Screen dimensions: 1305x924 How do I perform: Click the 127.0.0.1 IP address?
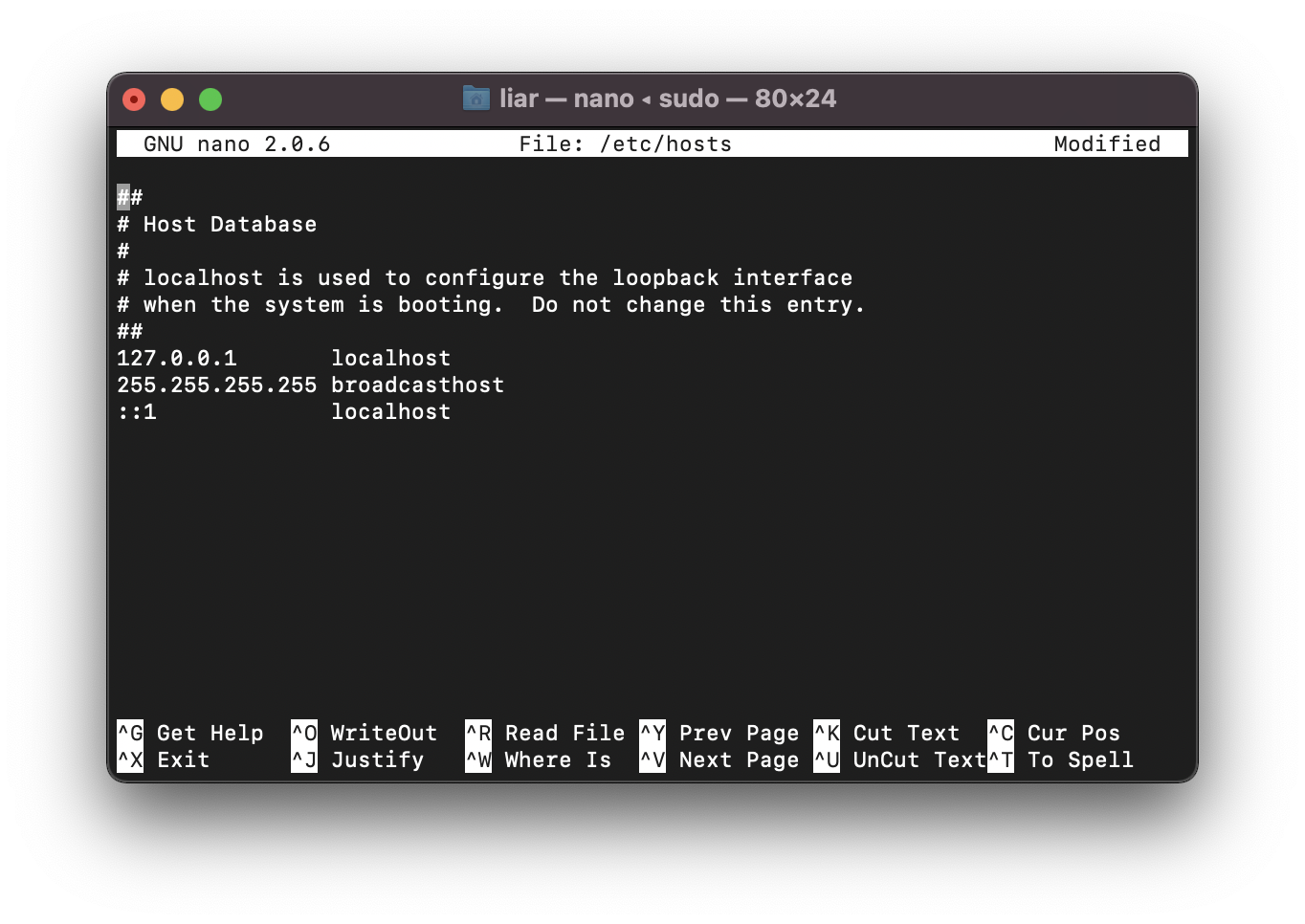click(x=177, y=358)
